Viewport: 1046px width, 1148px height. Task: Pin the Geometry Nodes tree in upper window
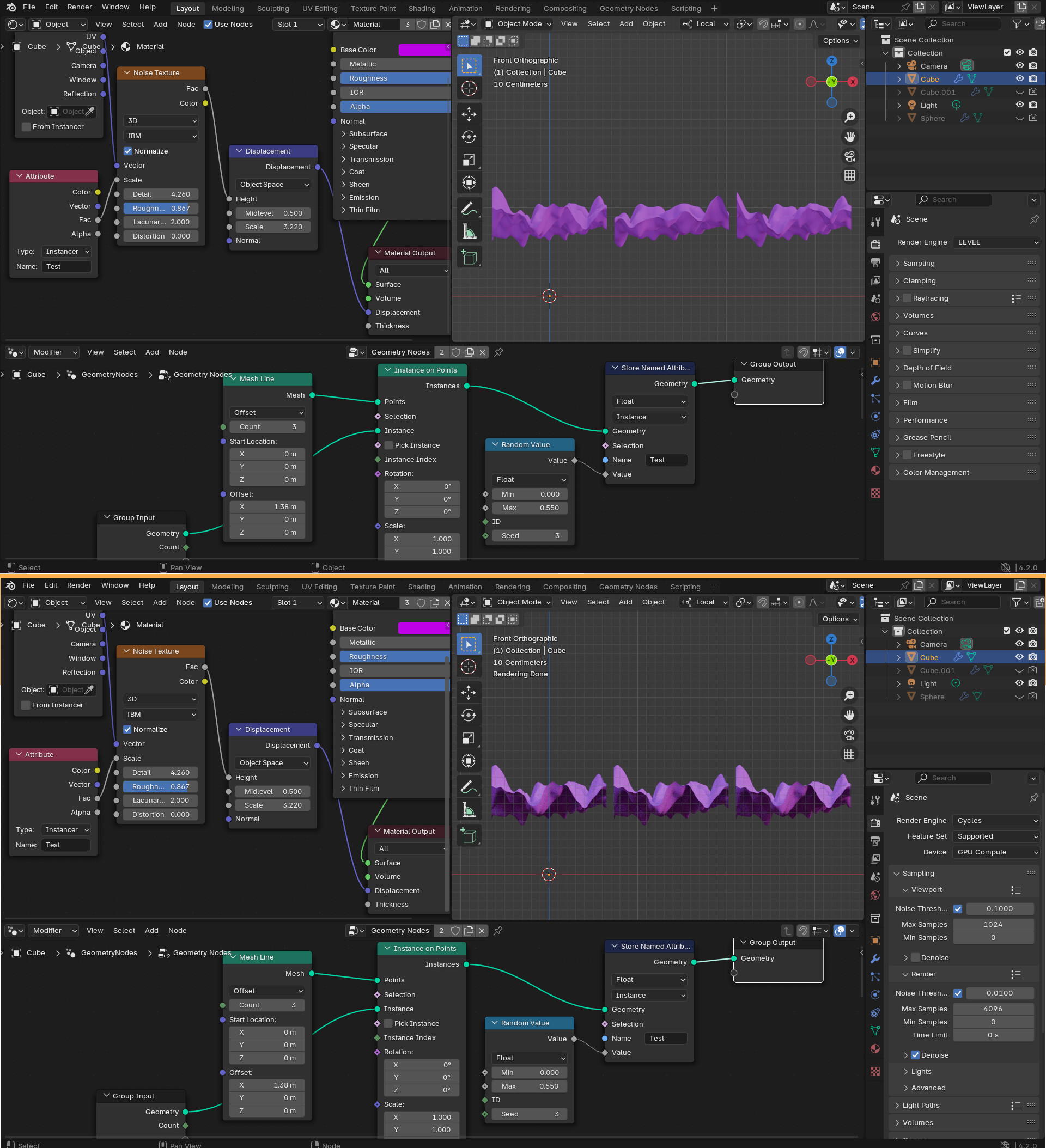pos(498,352)
